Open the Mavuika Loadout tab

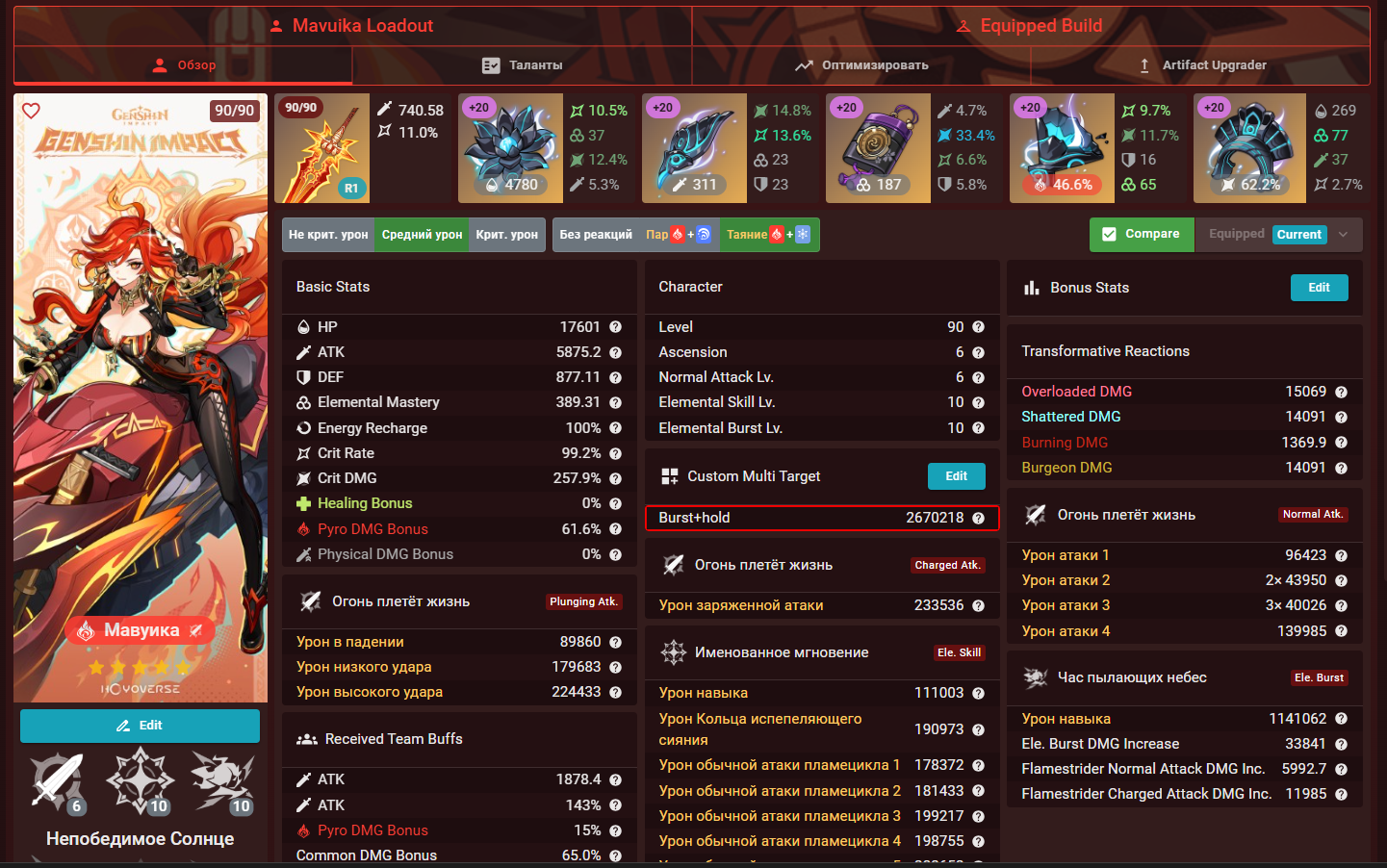(x=352, y=26)
